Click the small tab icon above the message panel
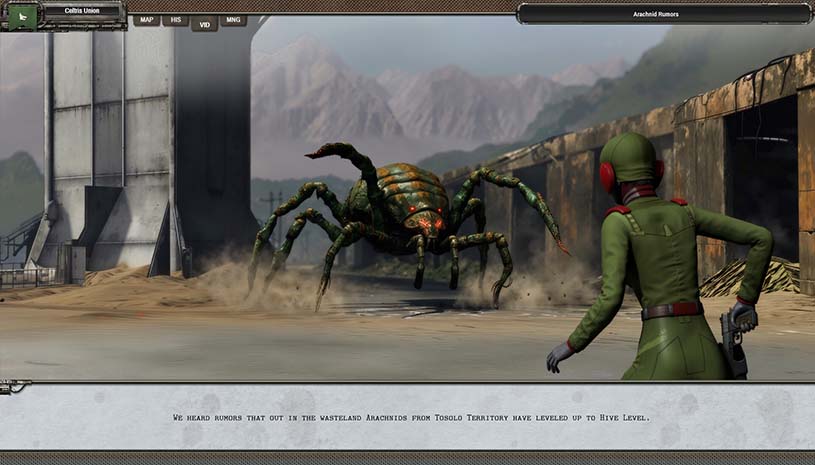 14,384
